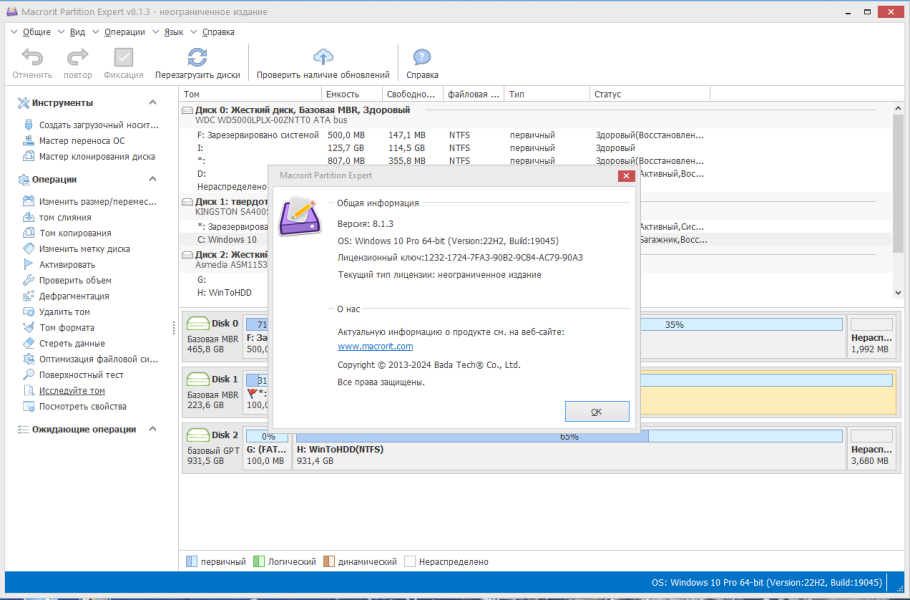Click the Disk 0 drive icon in disk map
The height and width of the screenshot is (600, 910).
(x=198, y=323)
